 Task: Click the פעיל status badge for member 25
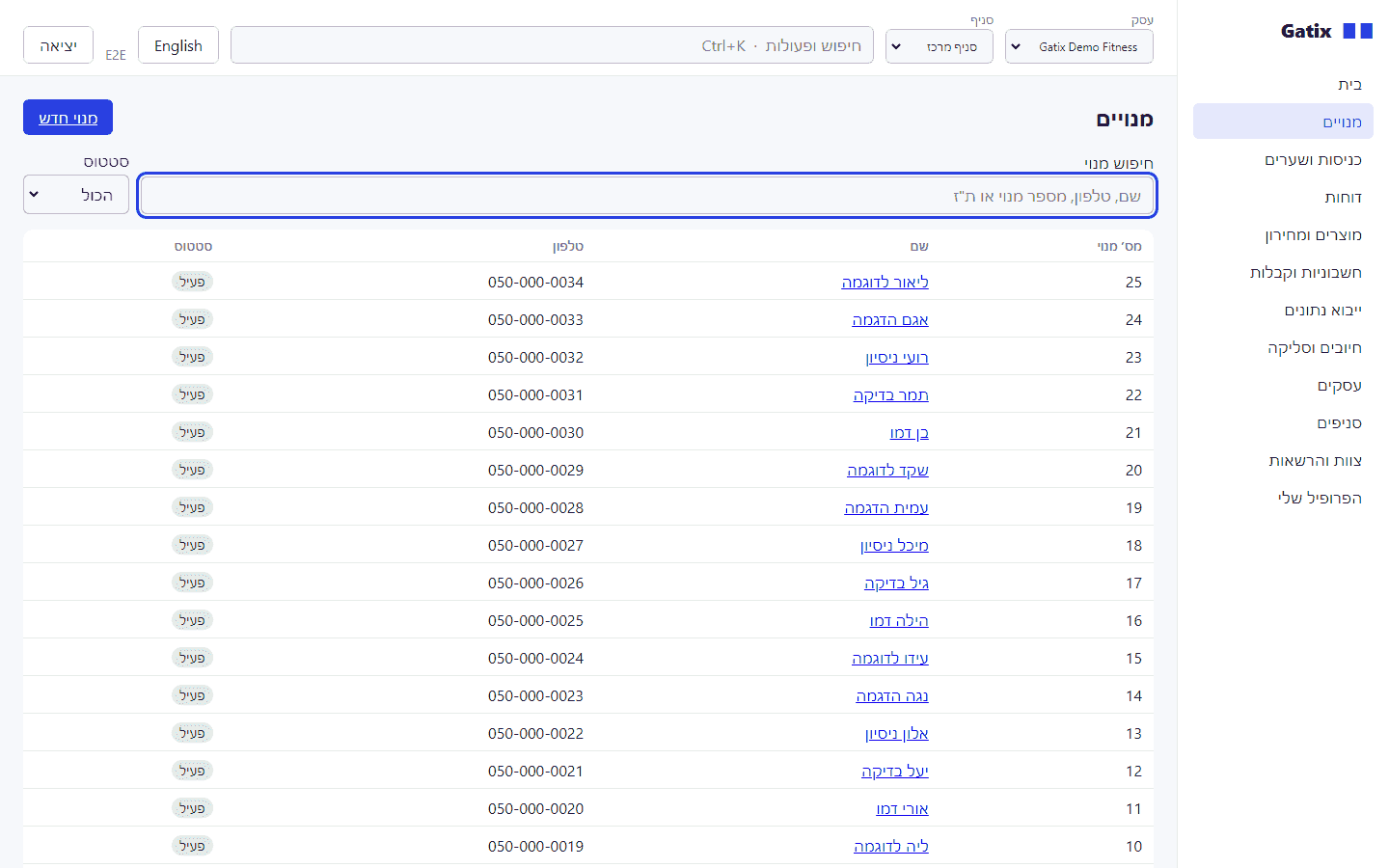point(192,282)
